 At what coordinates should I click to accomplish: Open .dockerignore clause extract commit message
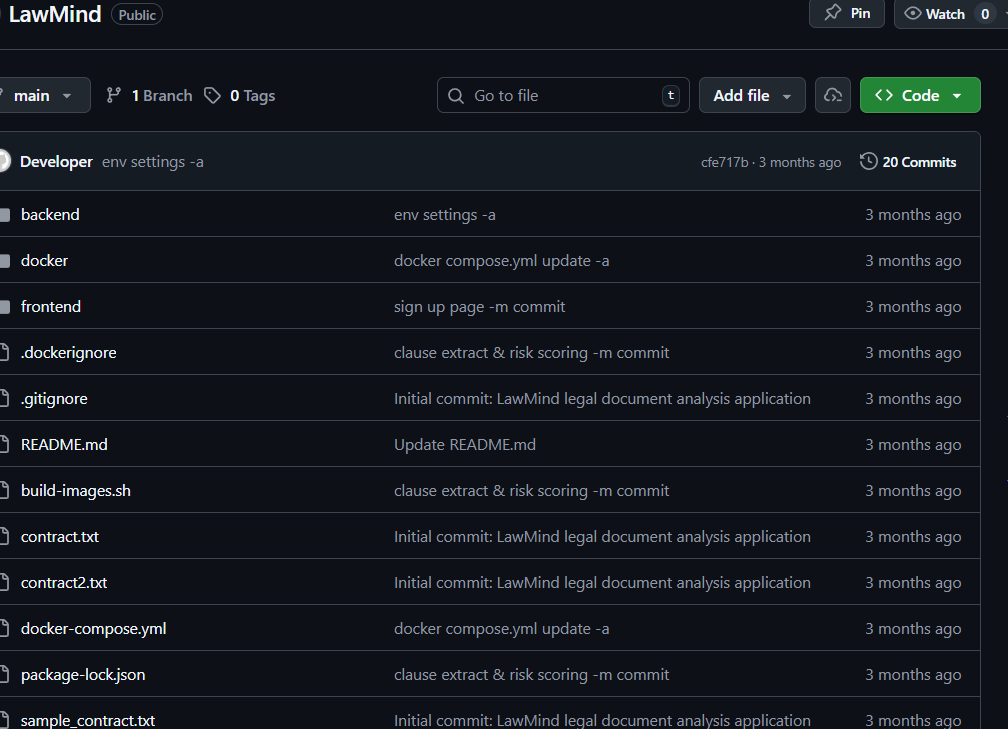click(532, 352)
